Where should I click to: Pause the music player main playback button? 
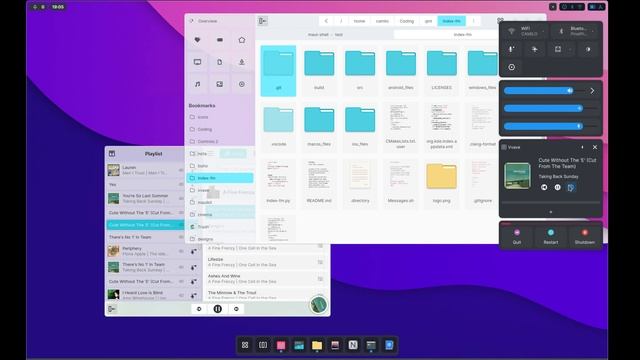218,309
